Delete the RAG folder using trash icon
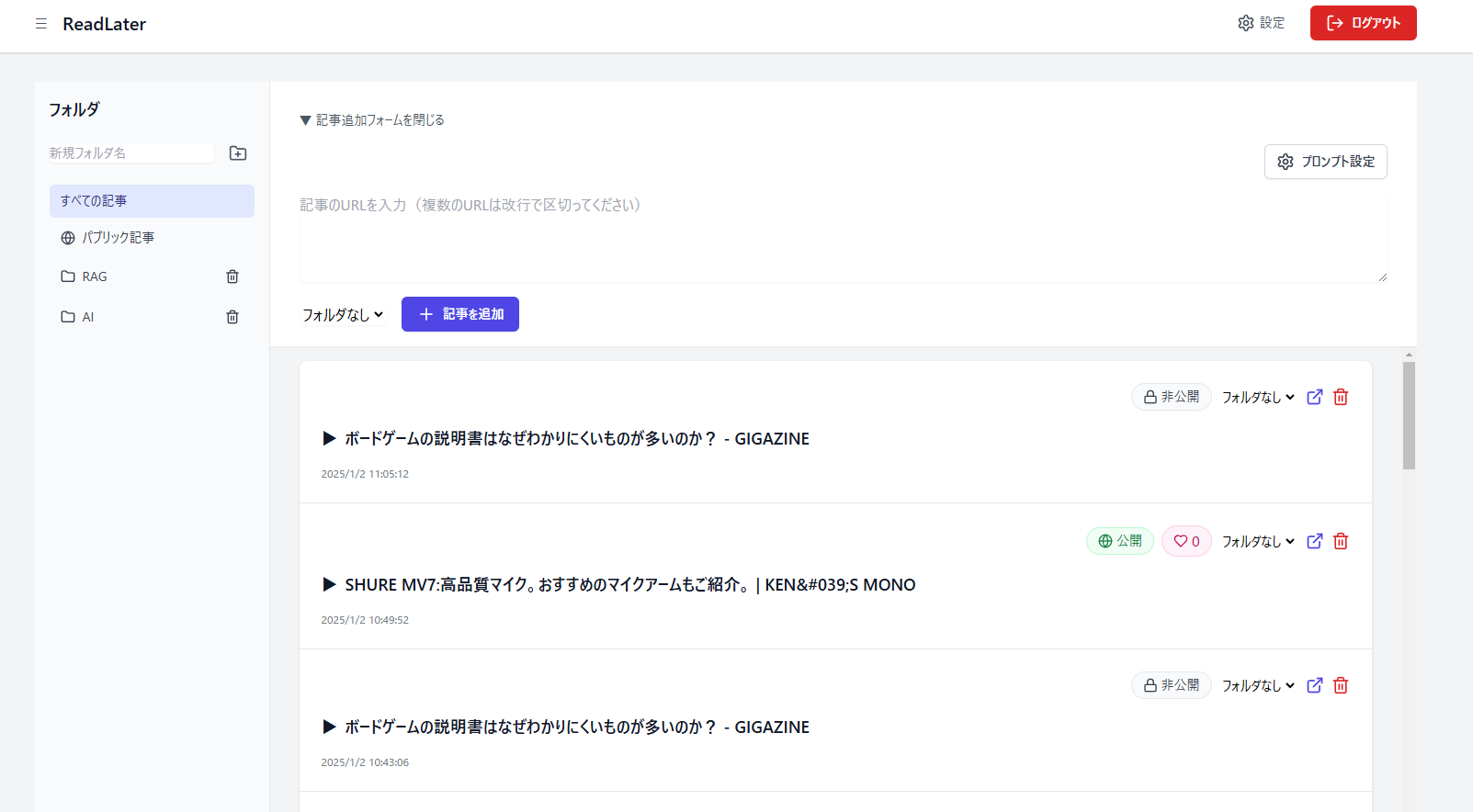The image size is (1473, 812). tap(232, 276)
